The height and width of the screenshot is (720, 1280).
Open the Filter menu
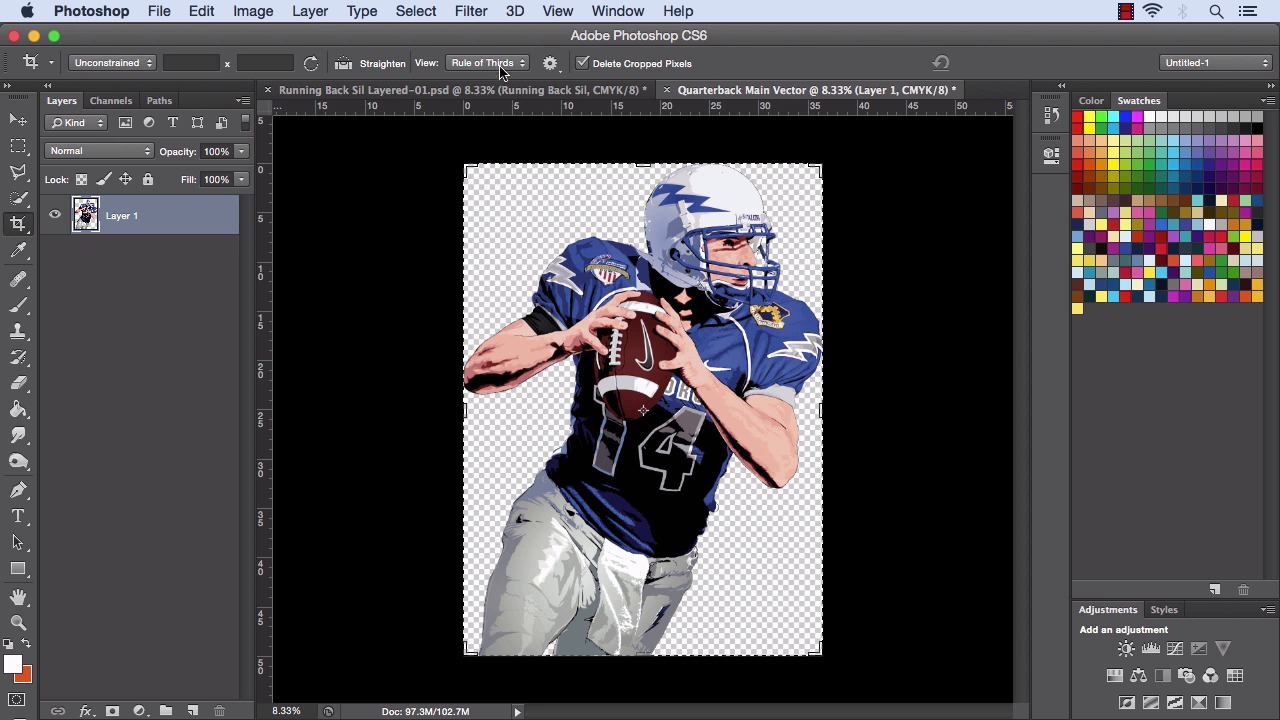(x=470, y=11)
